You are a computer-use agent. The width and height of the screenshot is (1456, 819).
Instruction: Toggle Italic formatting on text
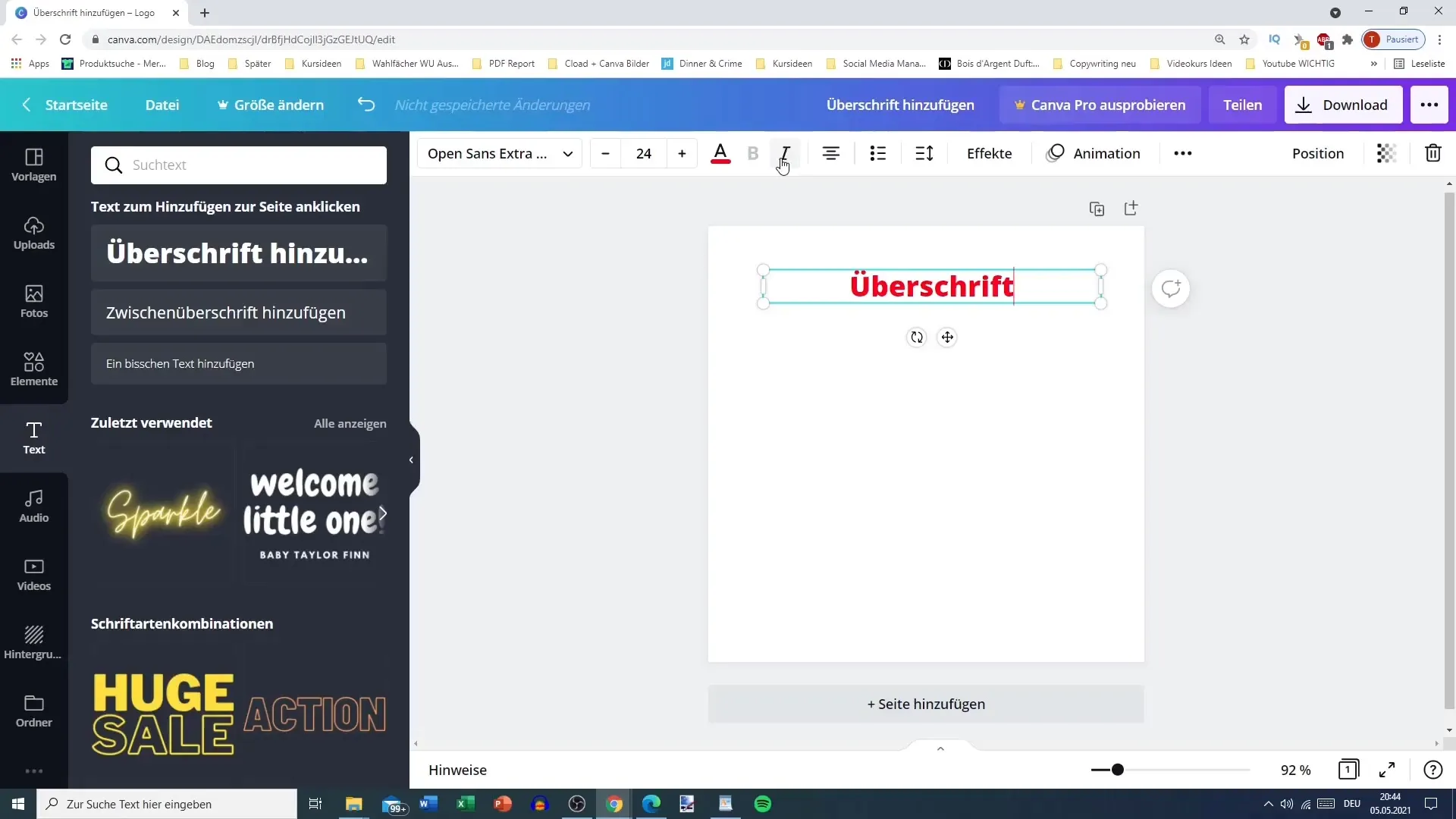point(785,153)
